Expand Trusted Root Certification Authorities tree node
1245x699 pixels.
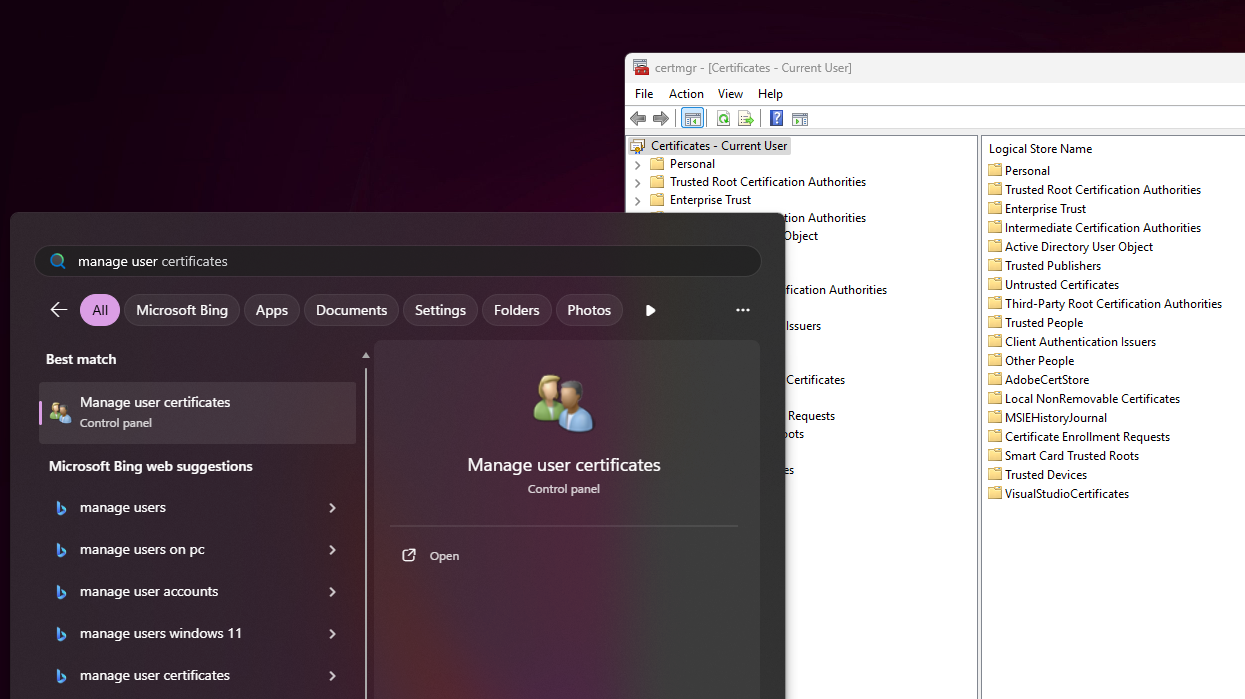[x=638, y=182]
